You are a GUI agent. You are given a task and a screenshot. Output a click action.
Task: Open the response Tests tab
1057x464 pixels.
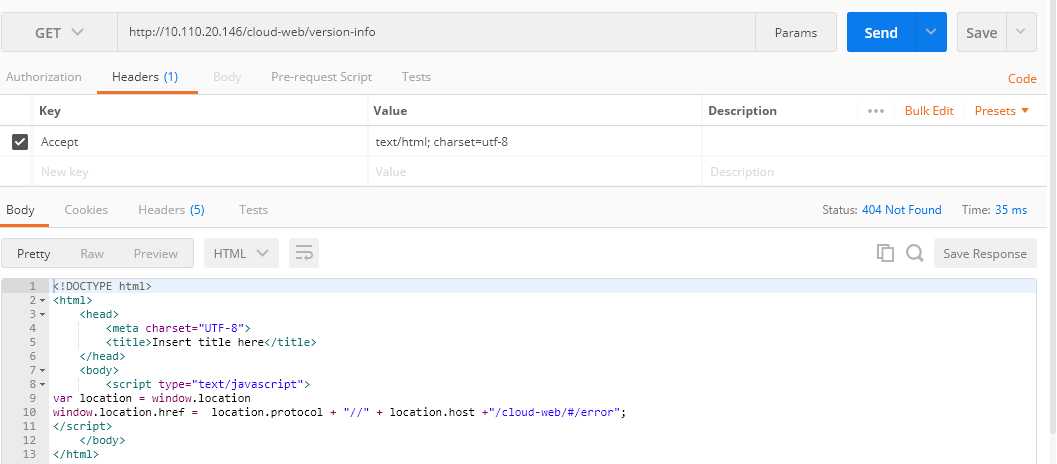[x=253, y=210]
